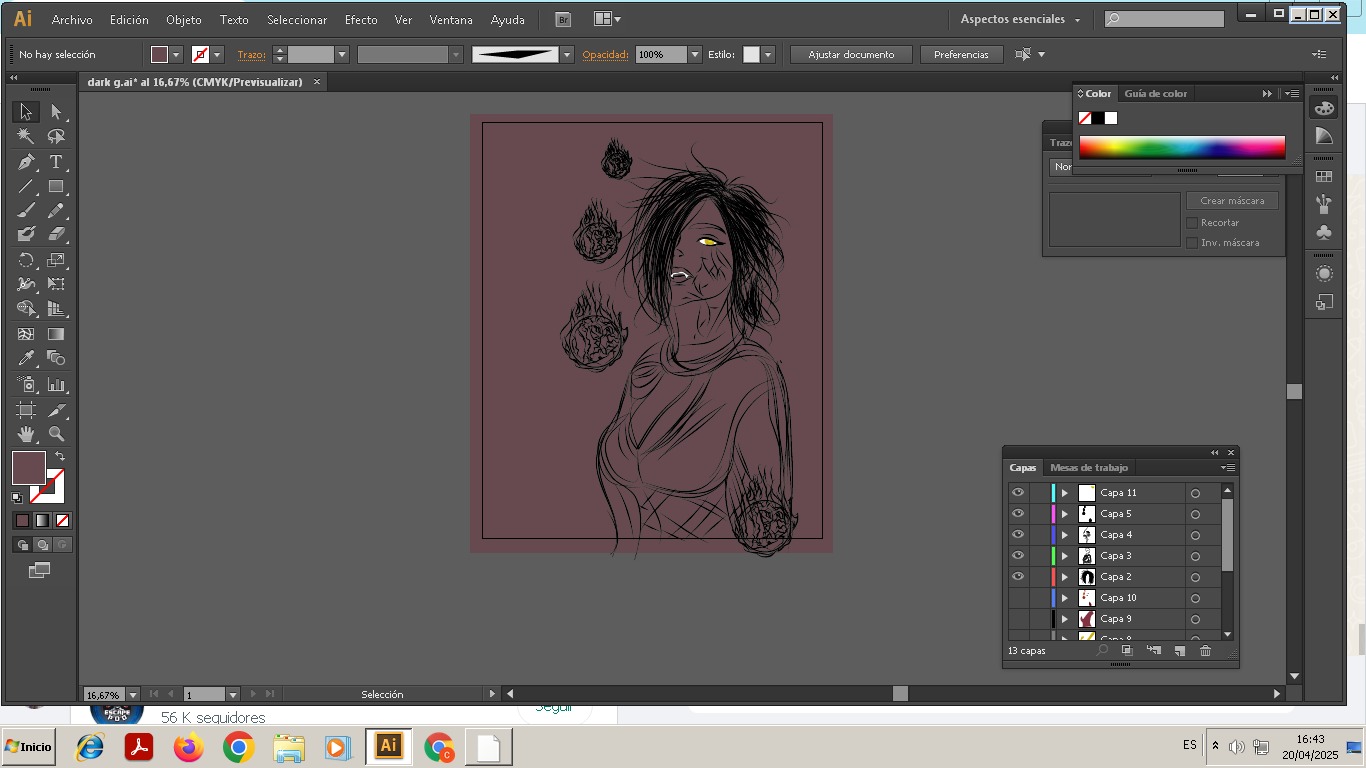Select the Artboard tool
This screenshot has width=1366, height=768.
point(26,410)
